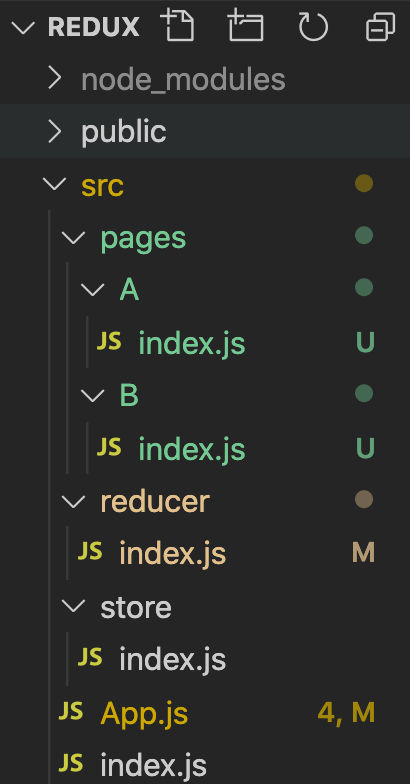Collapse the pages folder
The width and height of the screenshot is (410, 784).
pyautogui.click(x=74, y=238)
